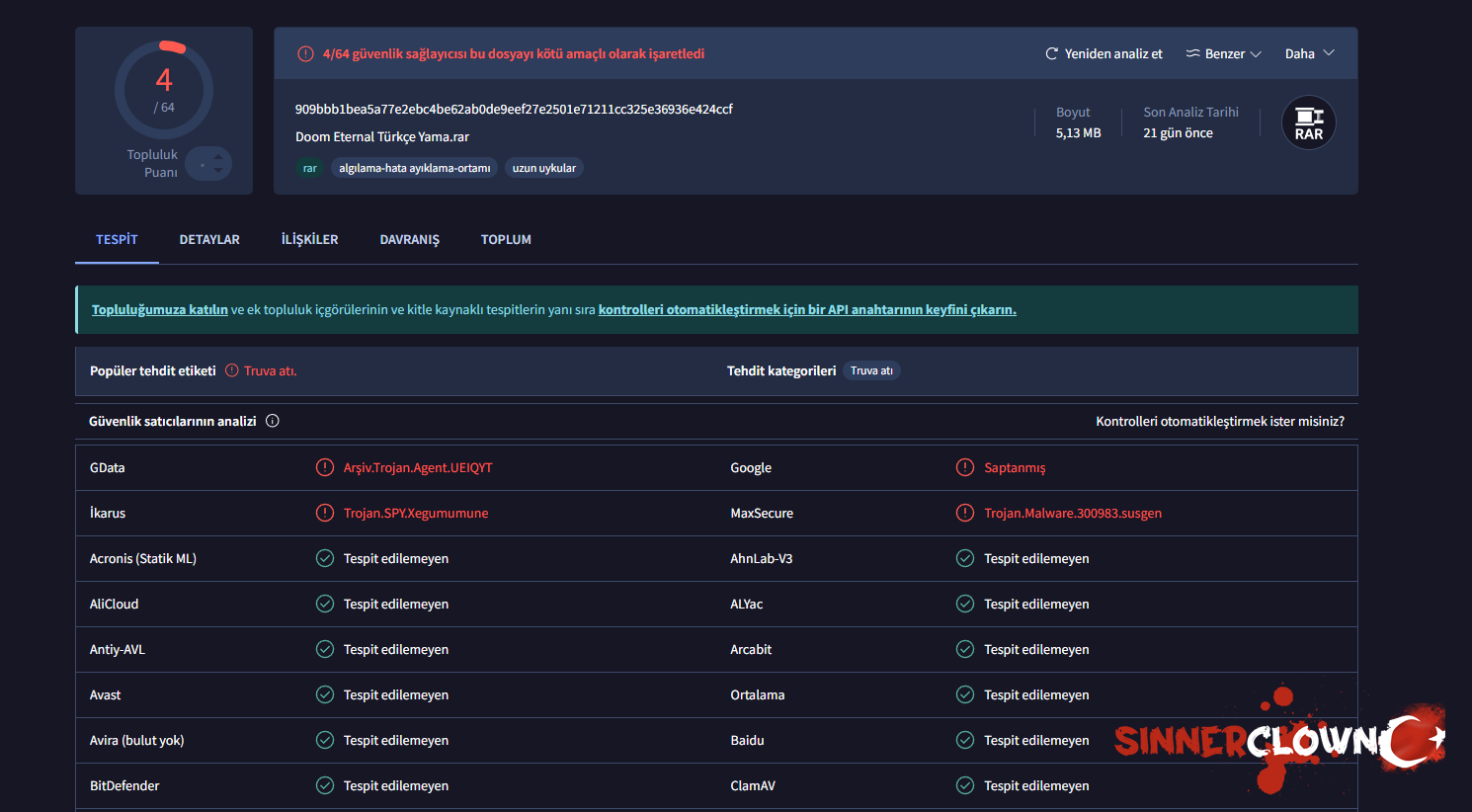Click the warning icon next to Arşiv.Trojan.Agent.UEIQYT
Screen dimensions: 1472x812
324,467
